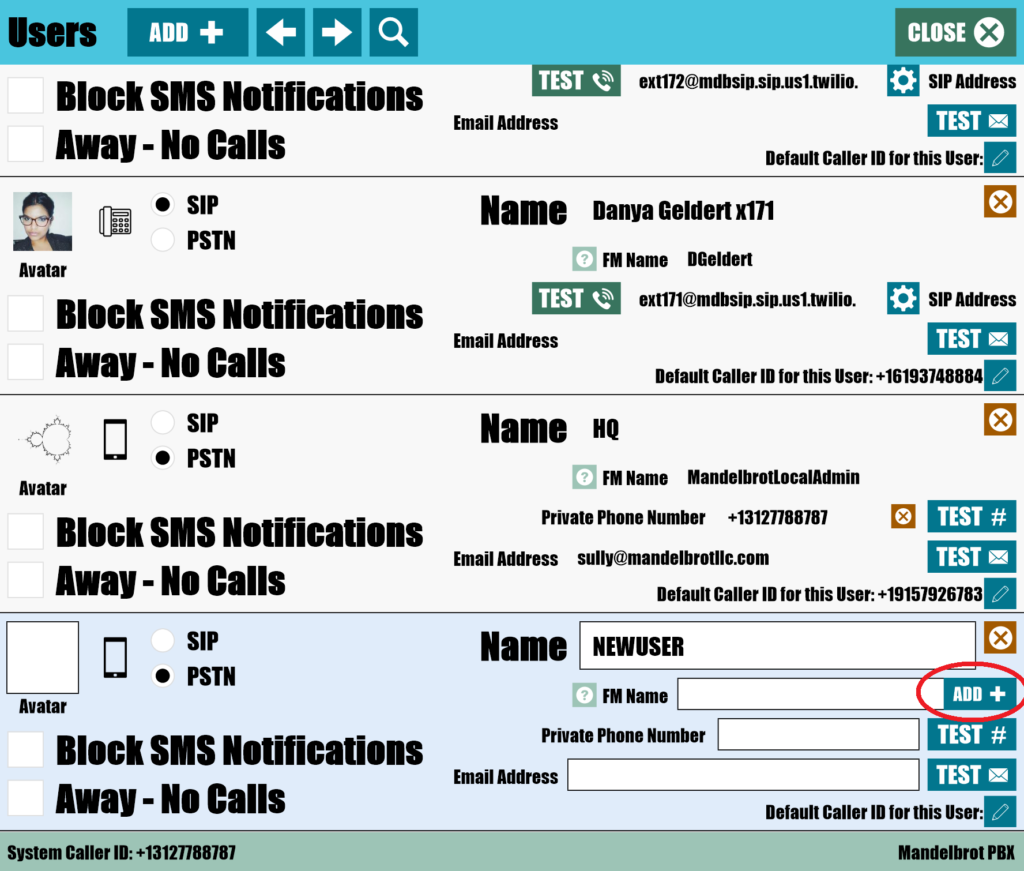Select SIP radio for HQ user
Image resolution: width=1024 pixels, height=871 pixels.
(163, 423)
